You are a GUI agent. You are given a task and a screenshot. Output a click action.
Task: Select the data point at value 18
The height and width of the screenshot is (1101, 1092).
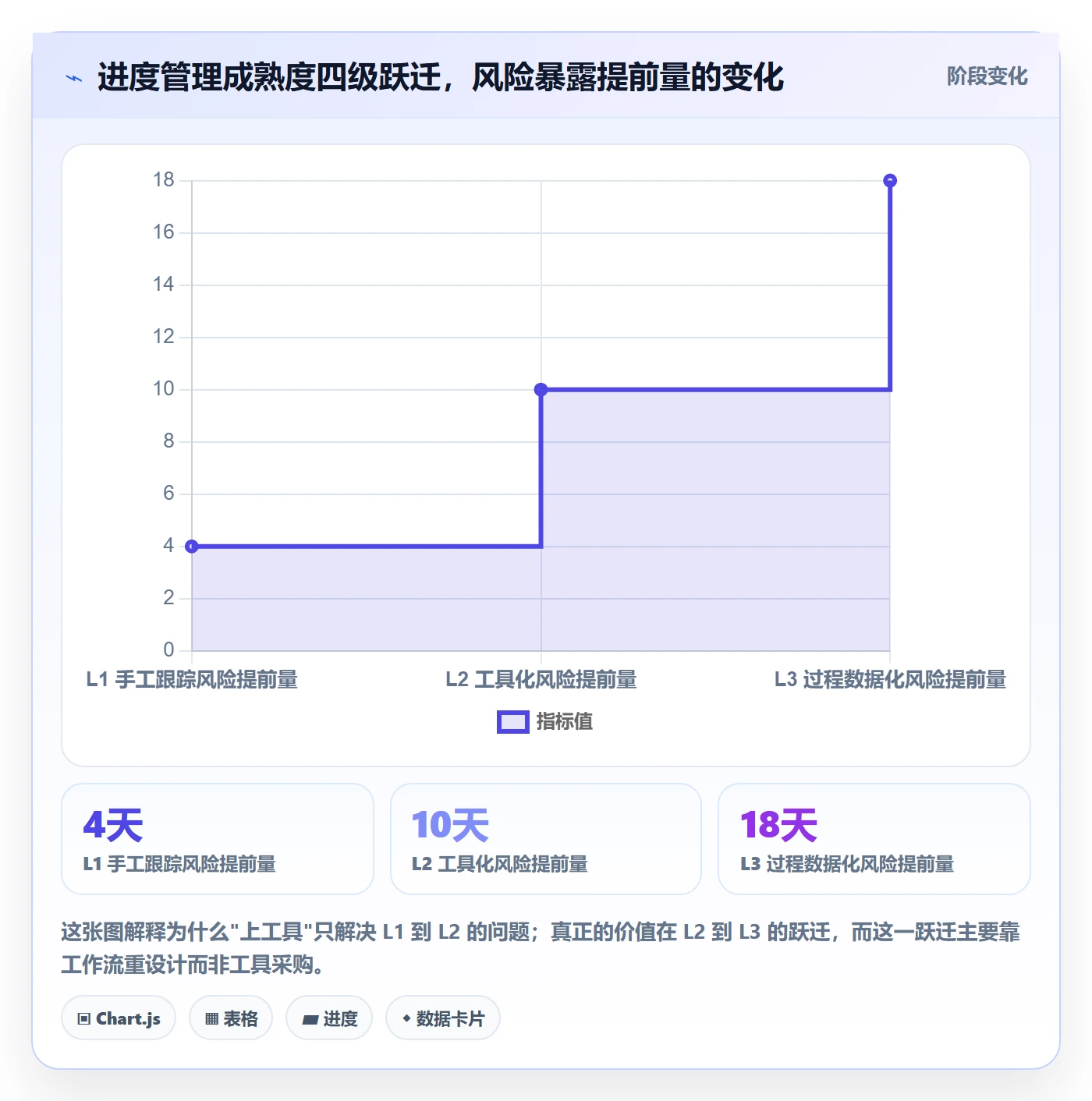click(890, 181)
